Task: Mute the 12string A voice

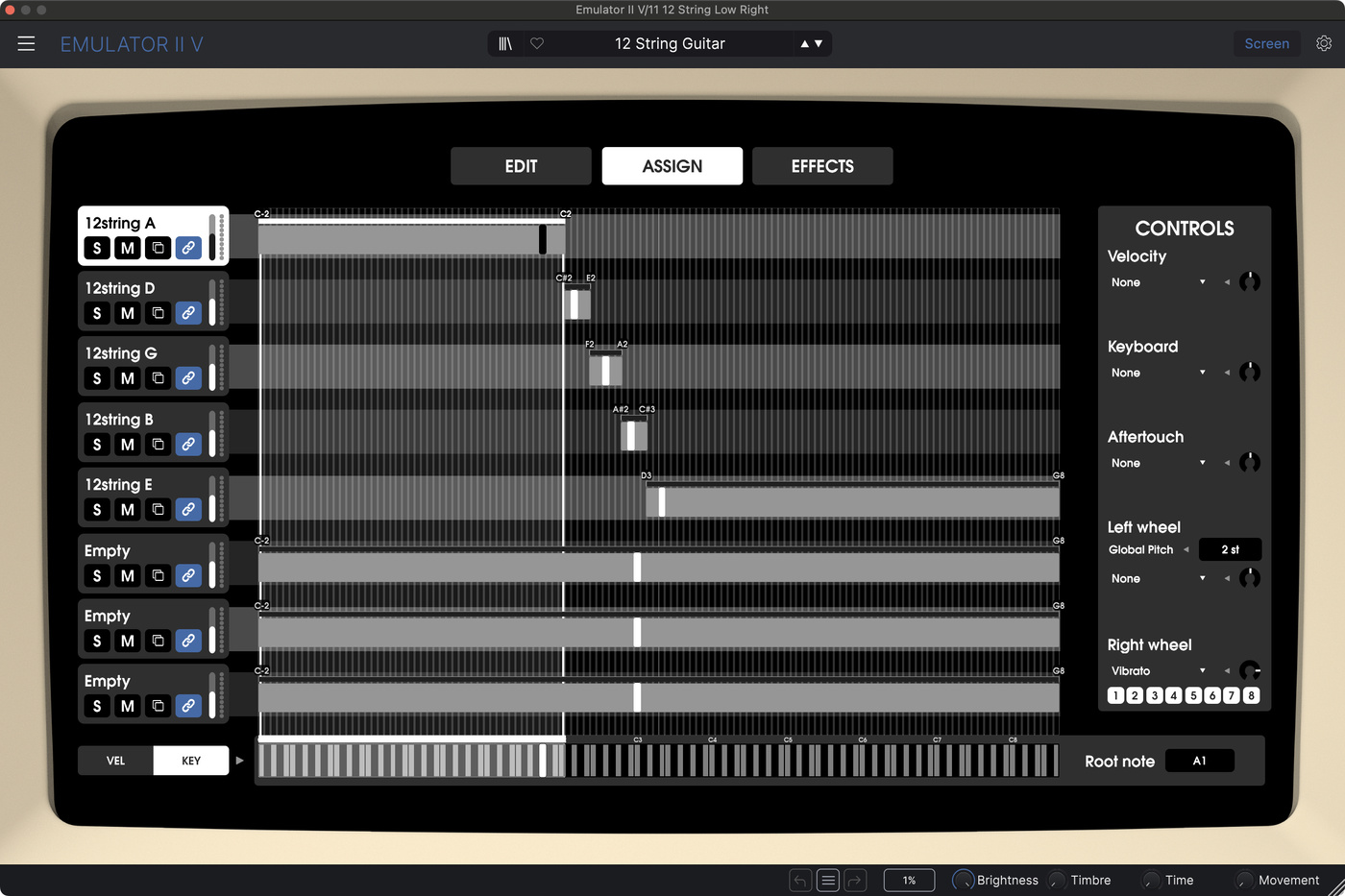Action: 128,248
